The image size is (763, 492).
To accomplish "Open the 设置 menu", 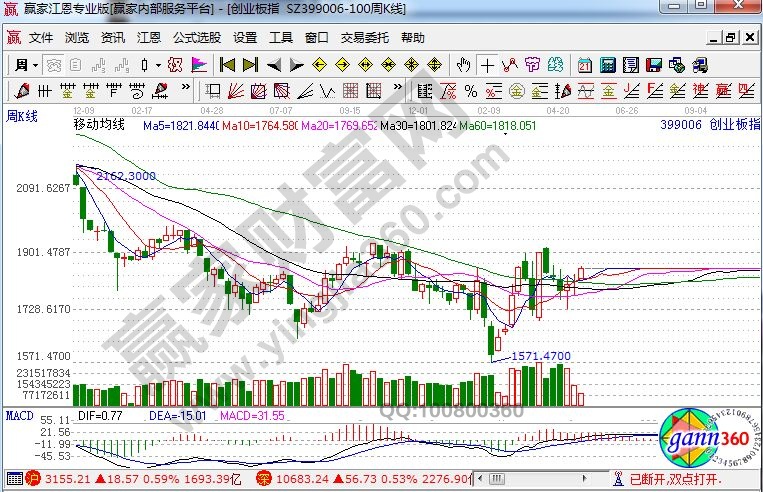I will tap(245, 37).
